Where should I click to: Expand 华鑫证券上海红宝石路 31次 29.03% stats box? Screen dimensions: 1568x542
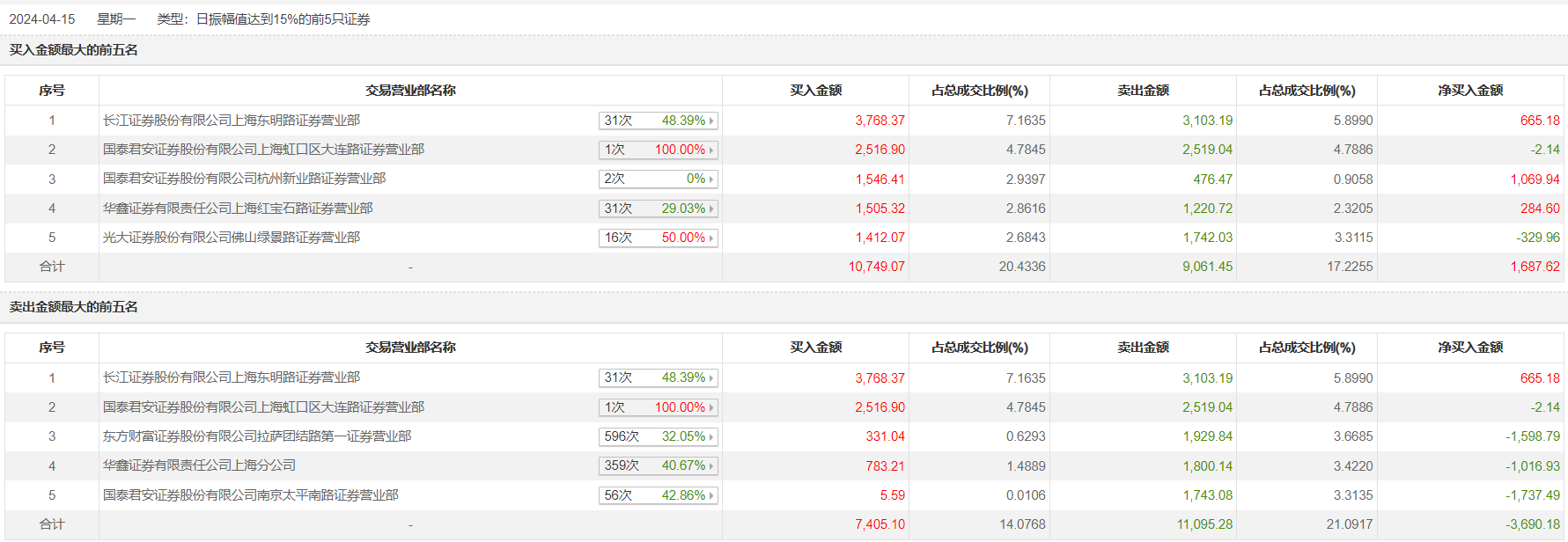(658, 209)
